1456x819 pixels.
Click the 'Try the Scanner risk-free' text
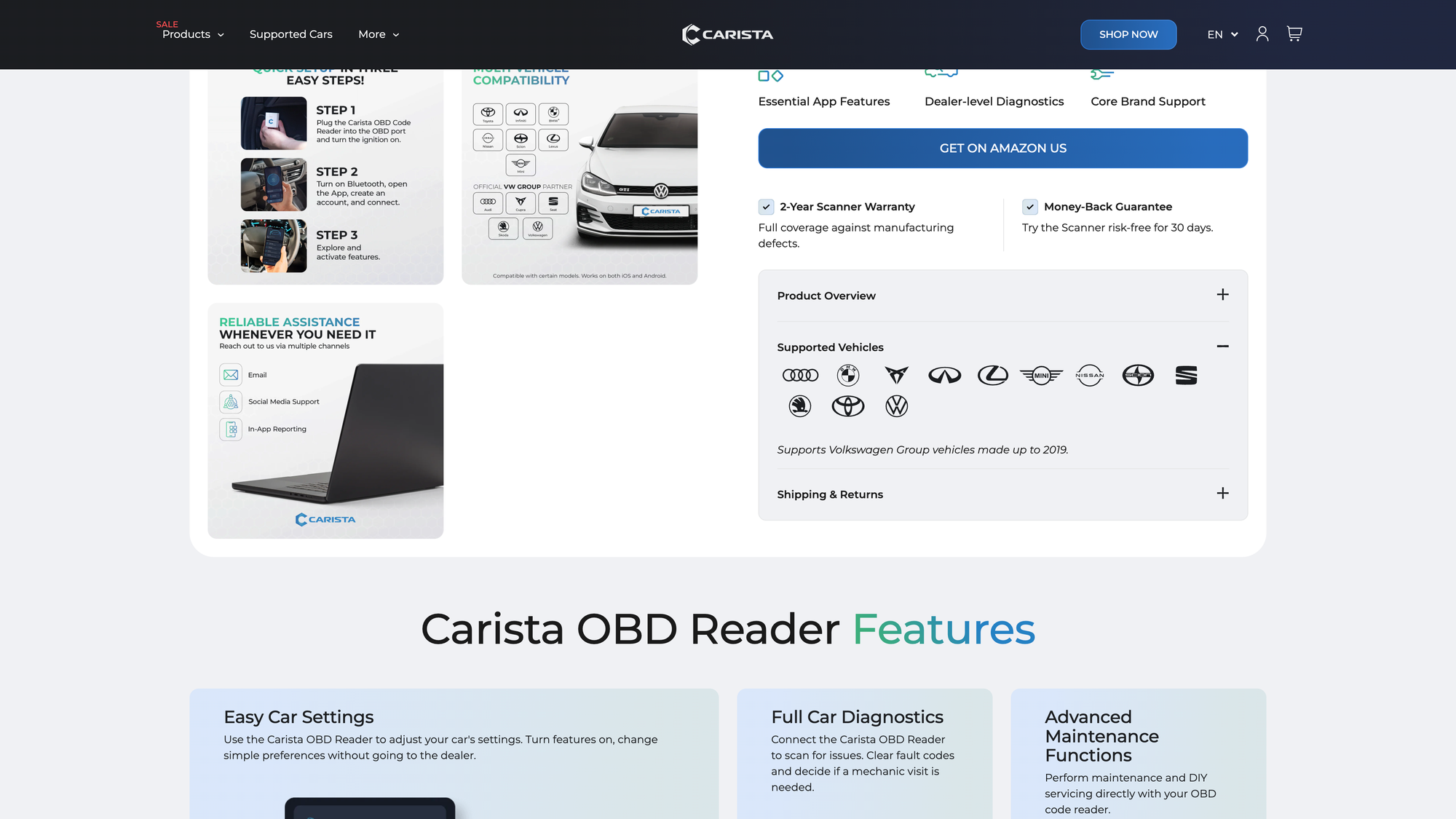point(1117,228)
